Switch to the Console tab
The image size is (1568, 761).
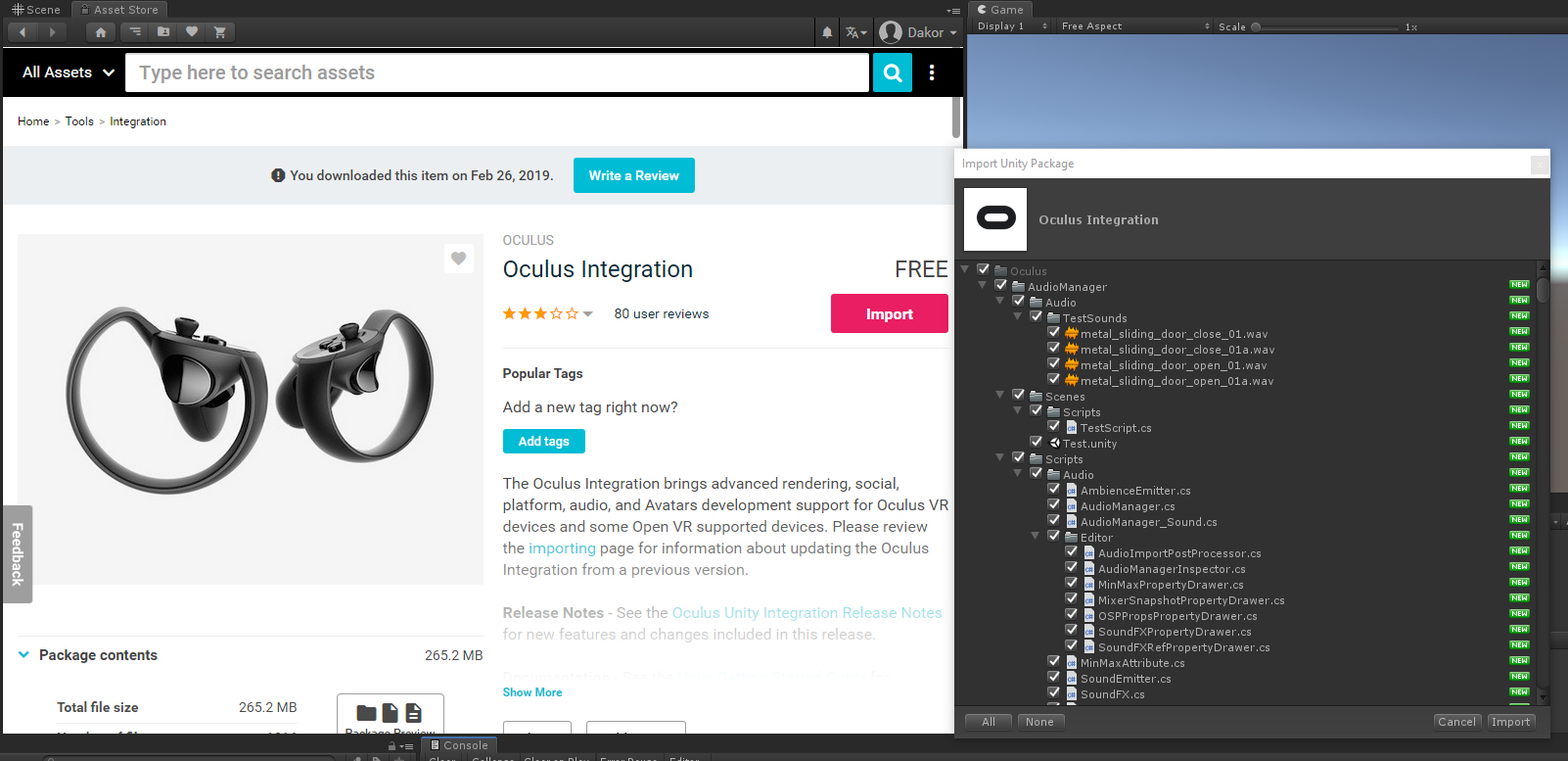click(459, 745)
